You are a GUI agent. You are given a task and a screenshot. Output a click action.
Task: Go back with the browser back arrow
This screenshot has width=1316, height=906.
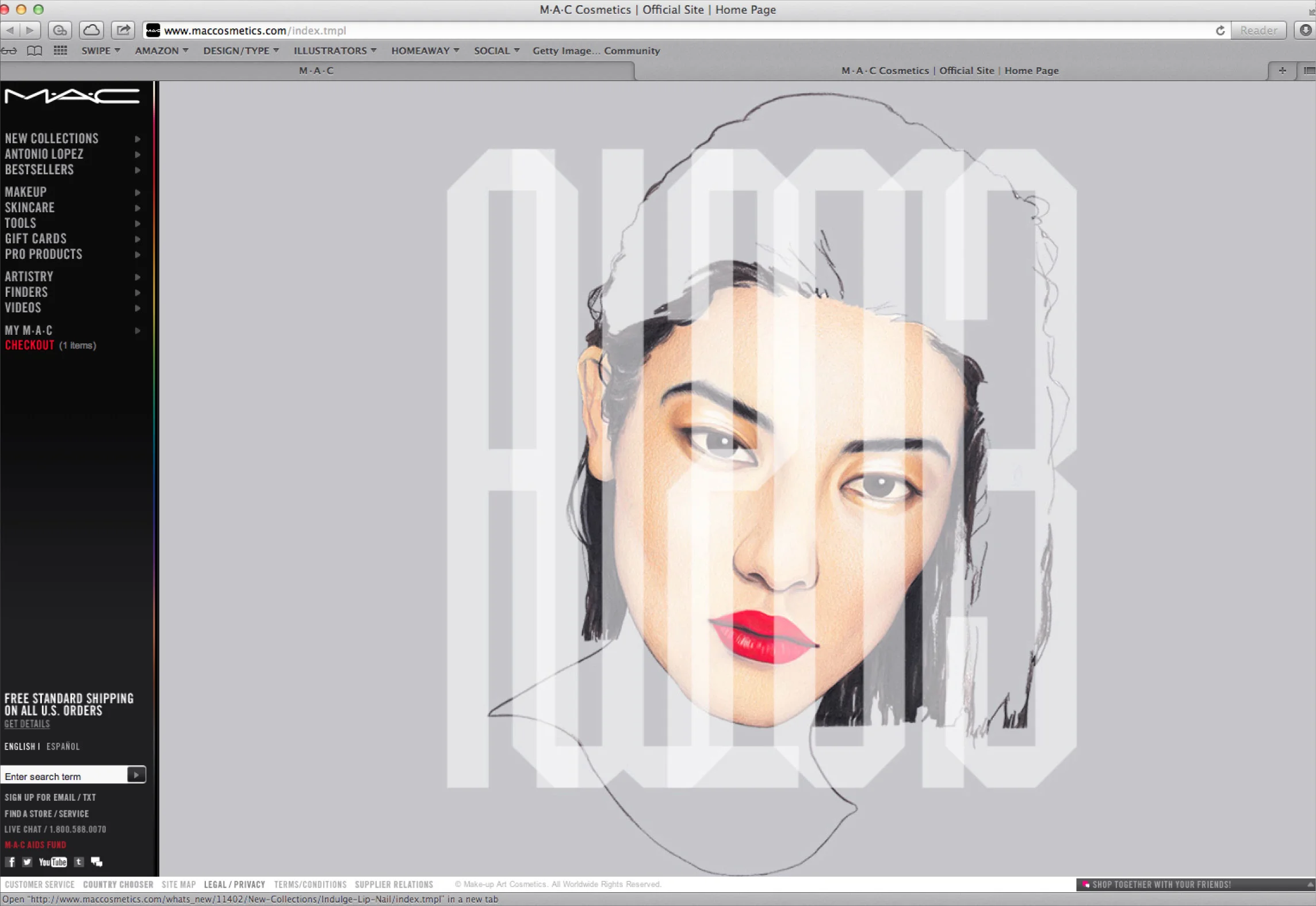click(10, 30)
